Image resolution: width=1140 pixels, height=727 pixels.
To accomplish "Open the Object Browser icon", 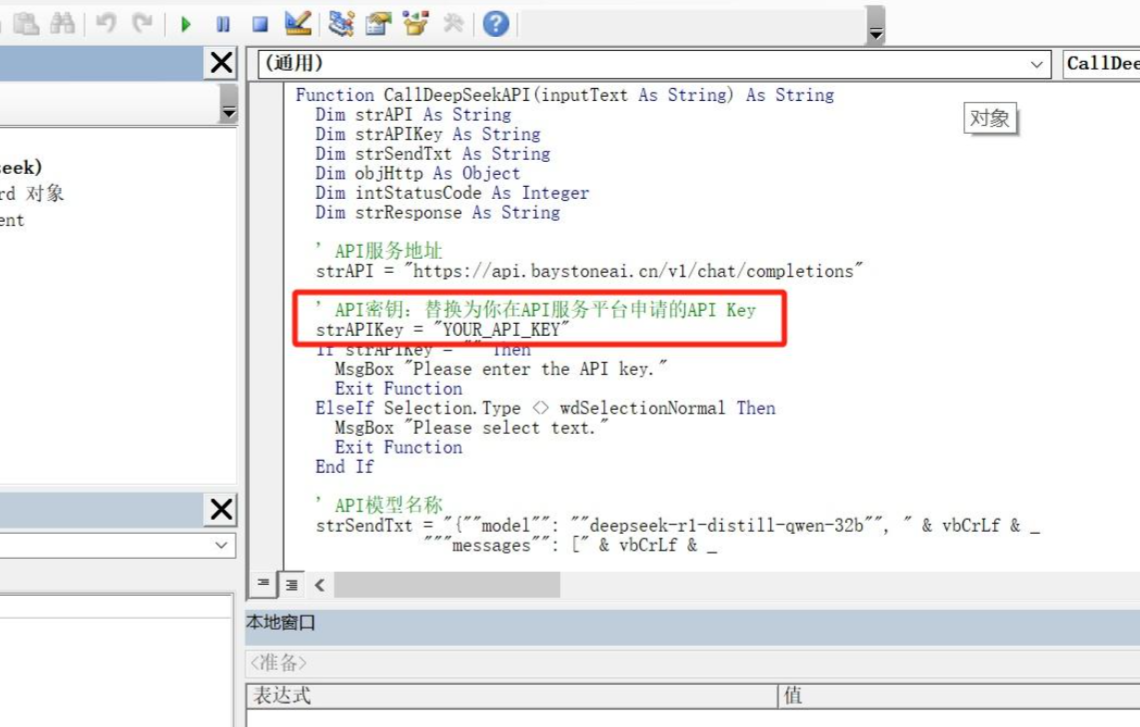I will click(x=416, y=24).
